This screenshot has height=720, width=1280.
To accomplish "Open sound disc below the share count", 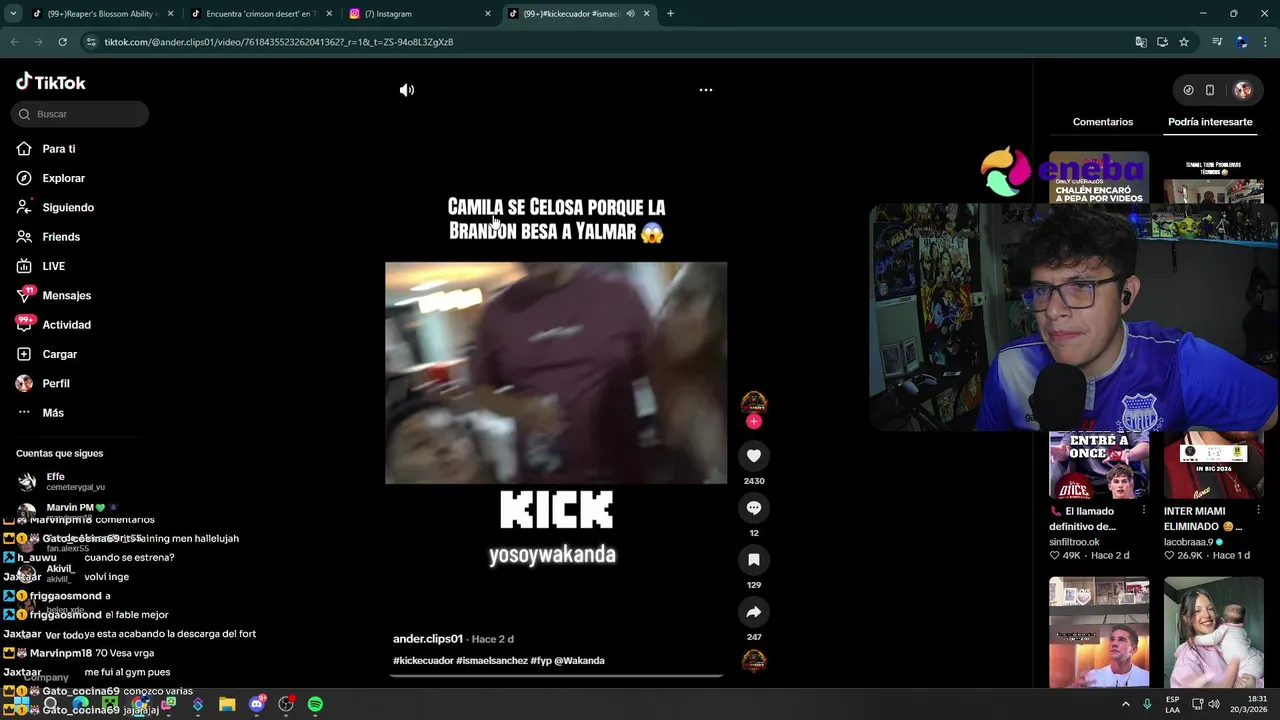I will tap(754, 661).
